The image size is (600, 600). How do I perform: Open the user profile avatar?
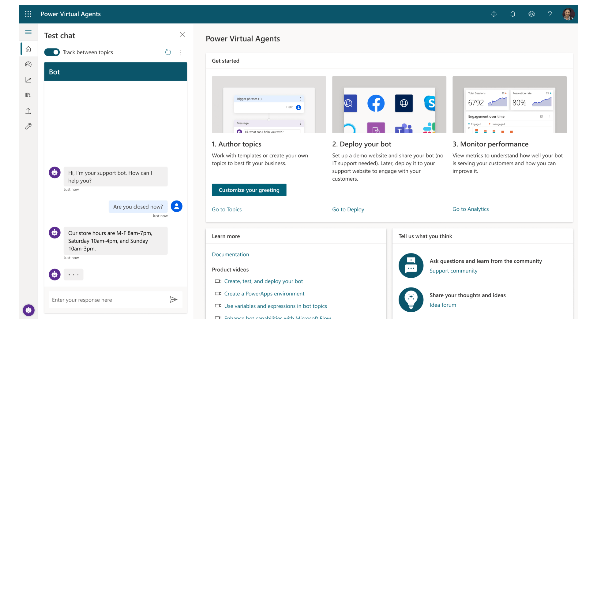(568, 14)
